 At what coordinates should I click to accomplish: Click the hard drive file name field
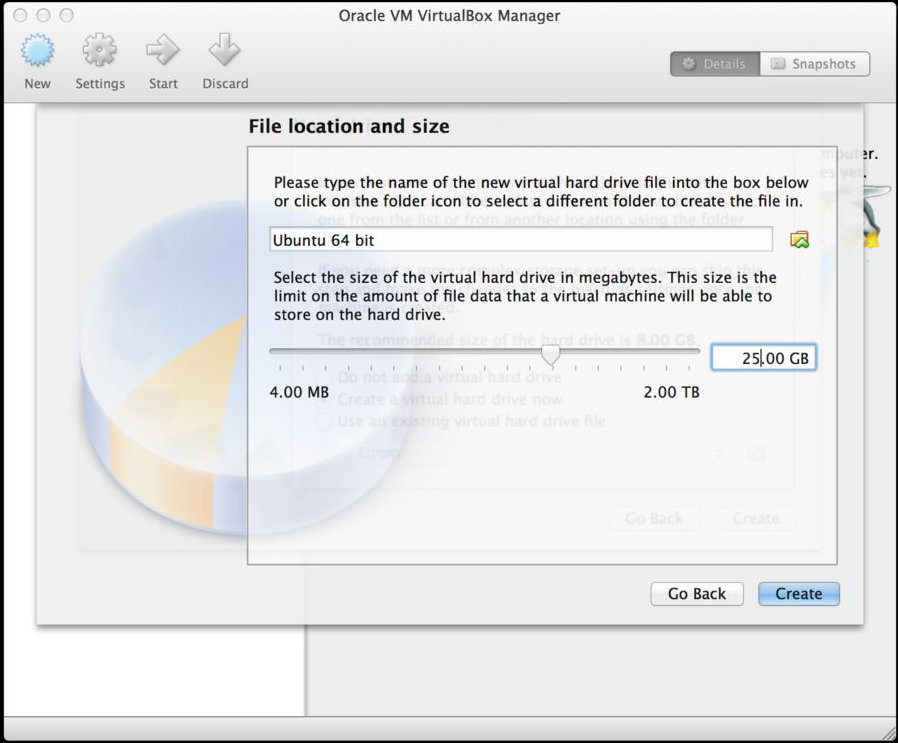(x=521, y=239)
